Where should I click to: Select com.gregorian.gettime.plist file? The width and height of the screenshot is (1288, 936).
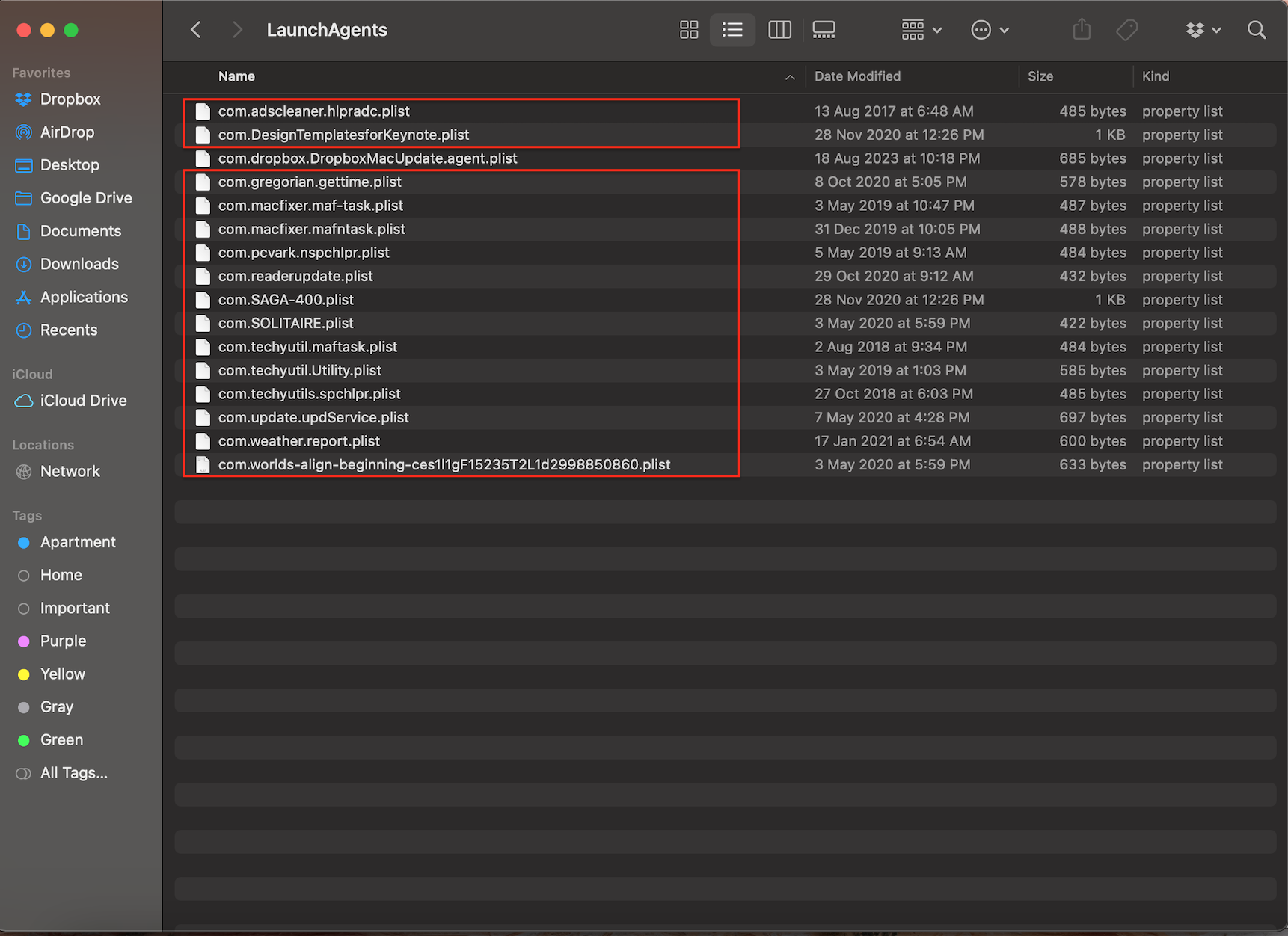[726, 182]
